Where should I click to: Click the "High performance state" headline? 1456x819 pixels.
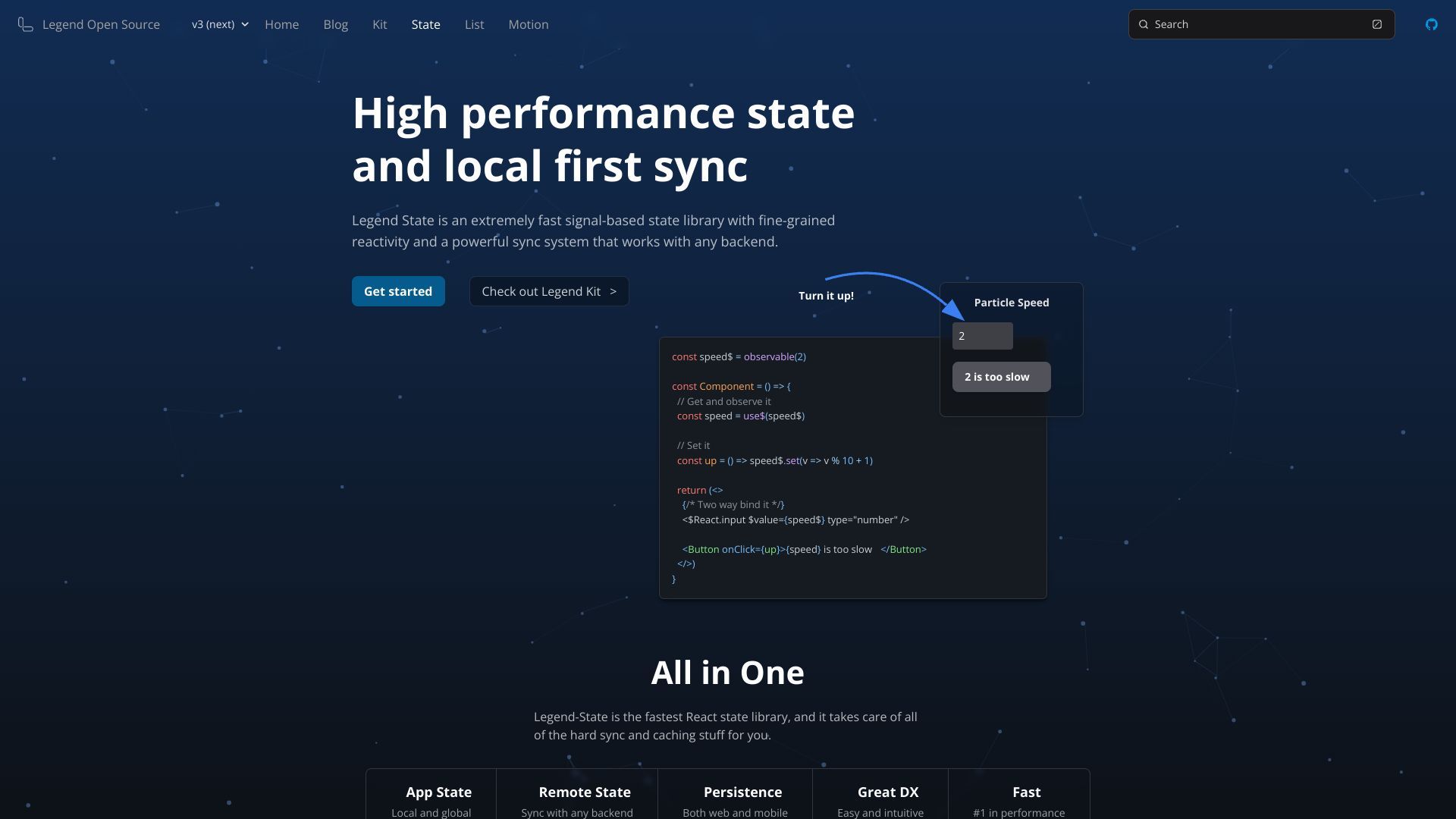coord(604,113)
